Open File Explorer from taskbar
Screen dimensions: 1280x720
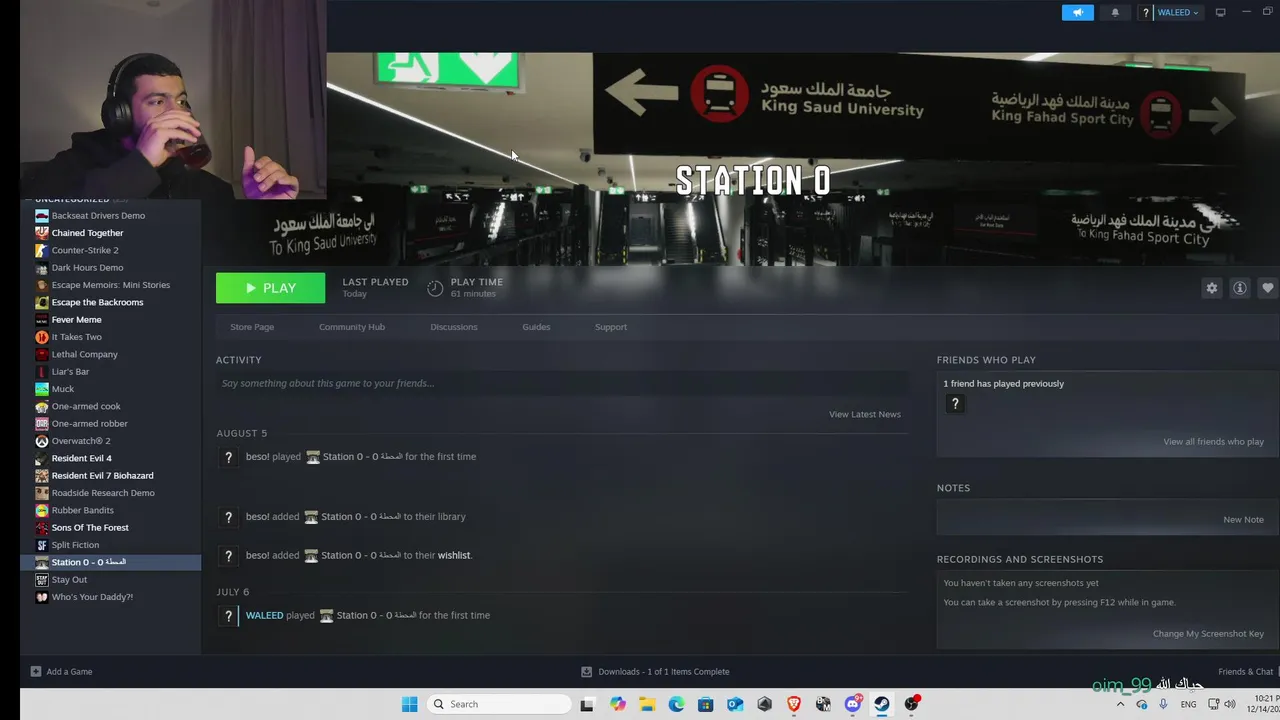[x=646, y=704]
